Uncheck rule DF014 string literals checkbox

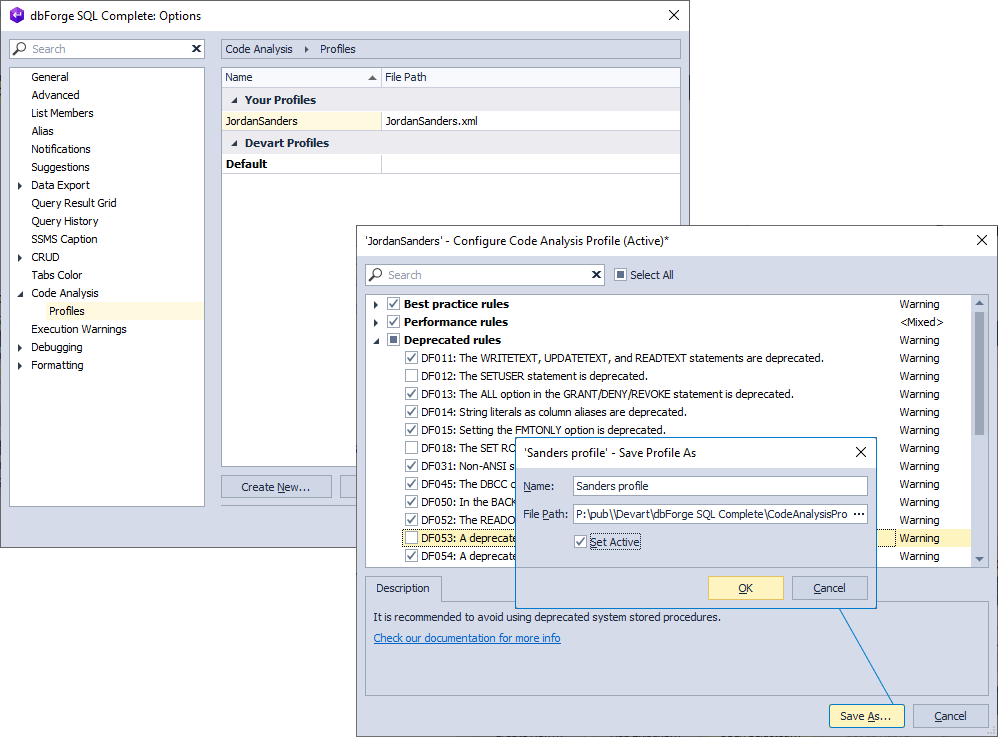(x=411, y=412)
